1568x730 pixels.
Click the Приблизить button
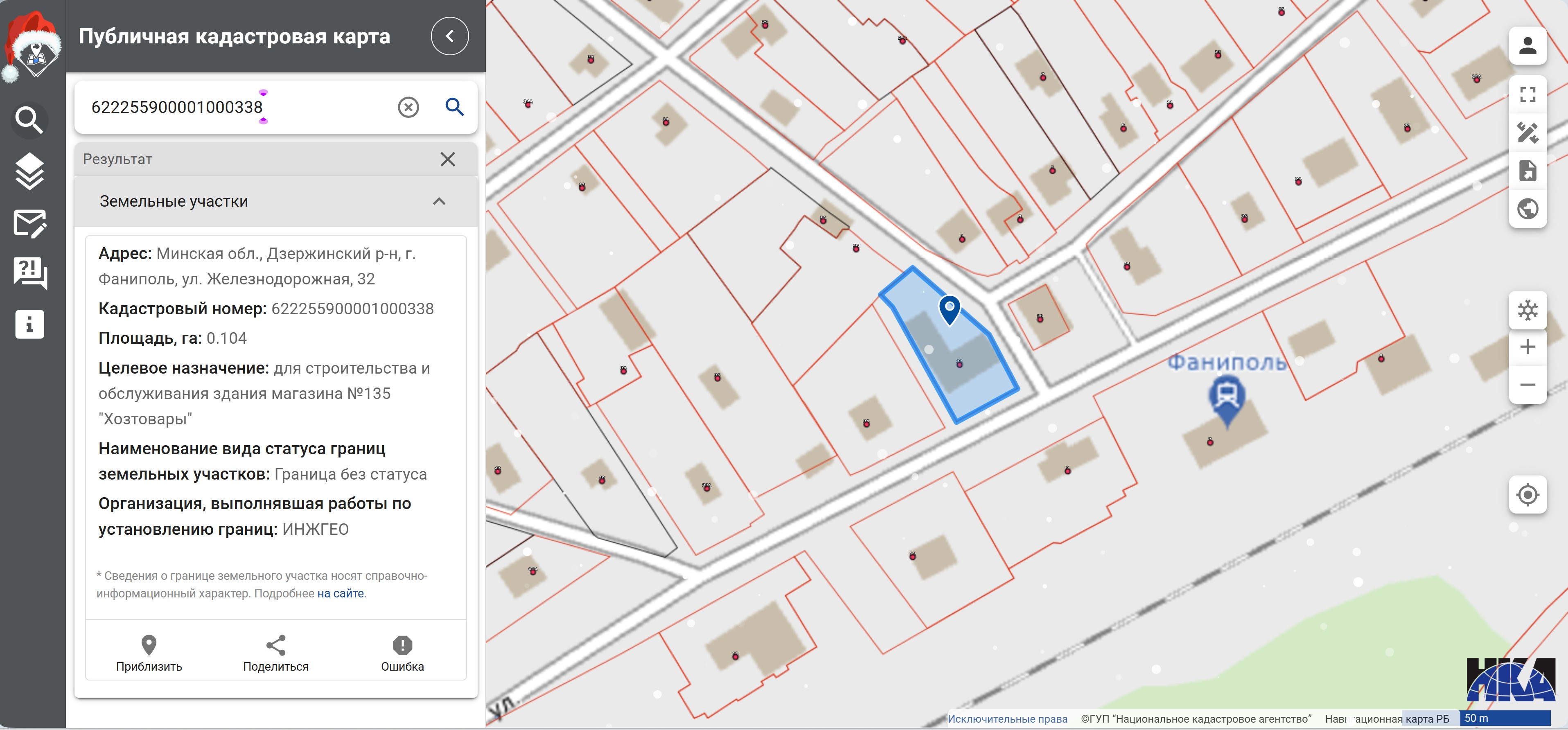[x=149, y=653]
